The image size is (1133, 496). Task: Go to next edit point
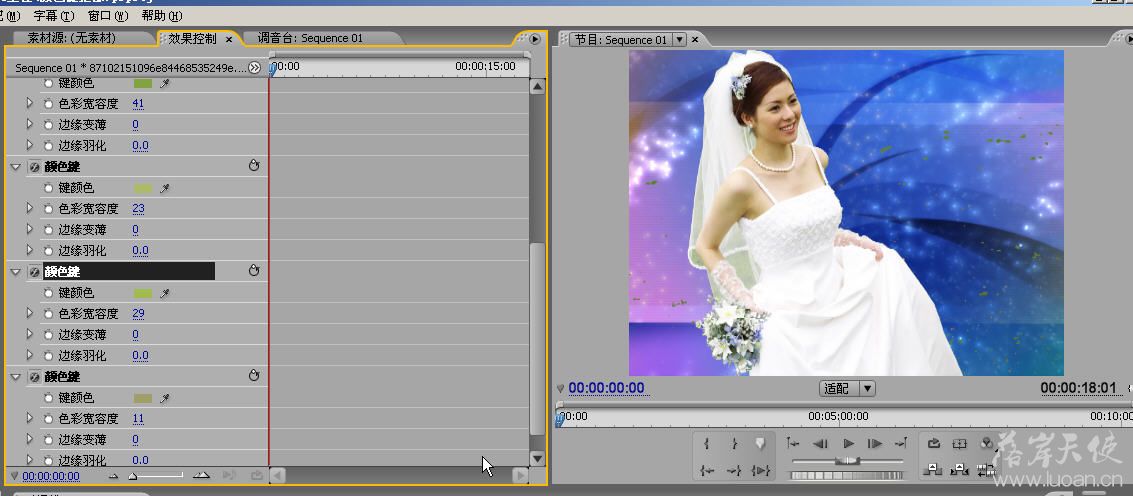click(901, 443)
